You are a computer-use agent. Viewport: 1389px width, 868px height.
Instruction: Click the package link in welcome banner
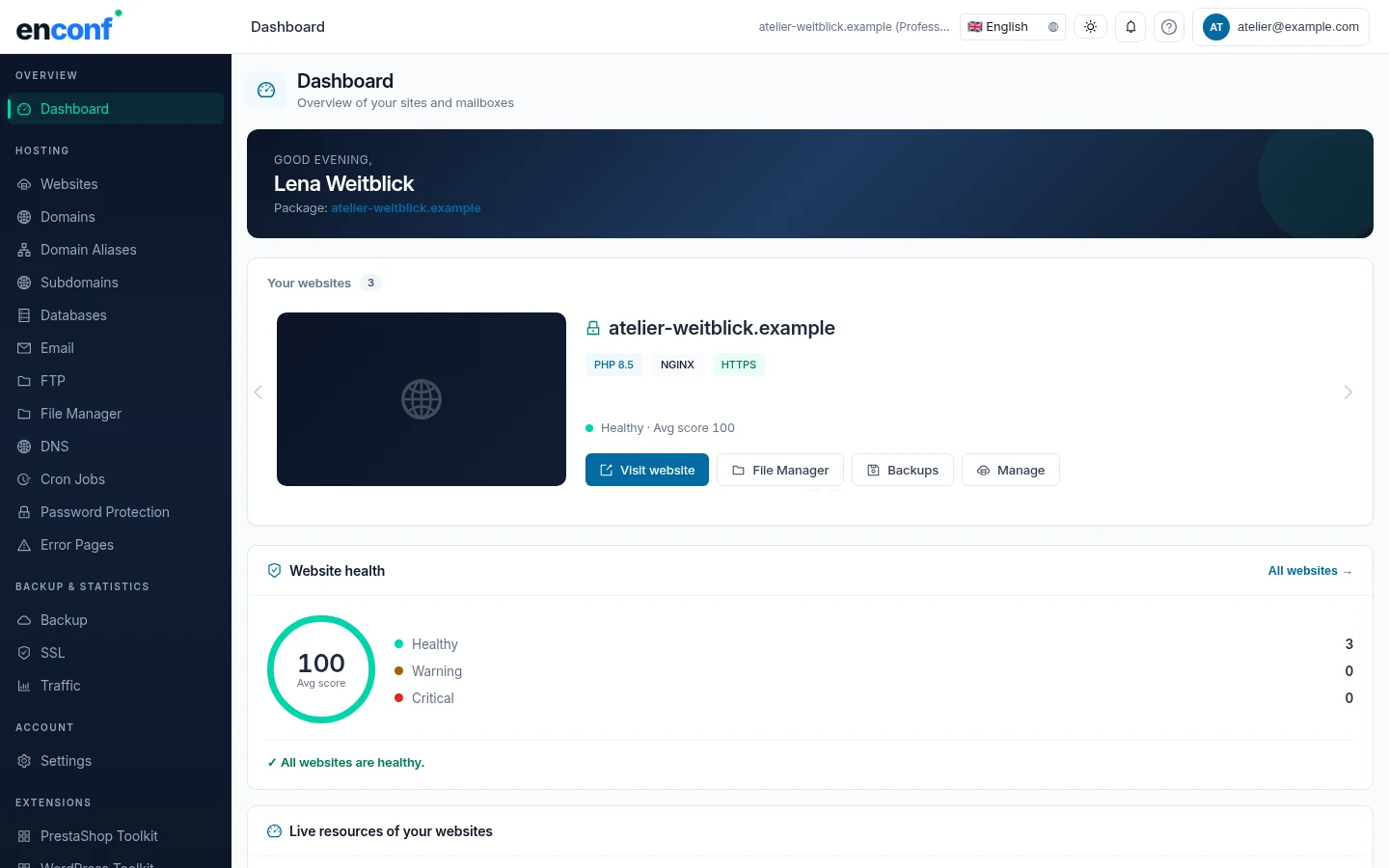(x=405, y=207)
